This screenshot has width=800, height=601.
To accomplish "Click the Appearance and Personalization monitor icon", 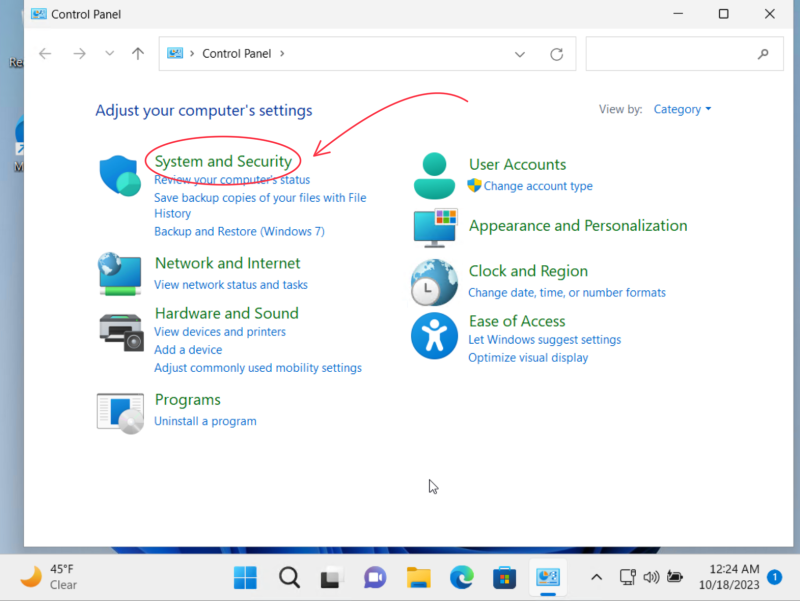I will (434, 227).
